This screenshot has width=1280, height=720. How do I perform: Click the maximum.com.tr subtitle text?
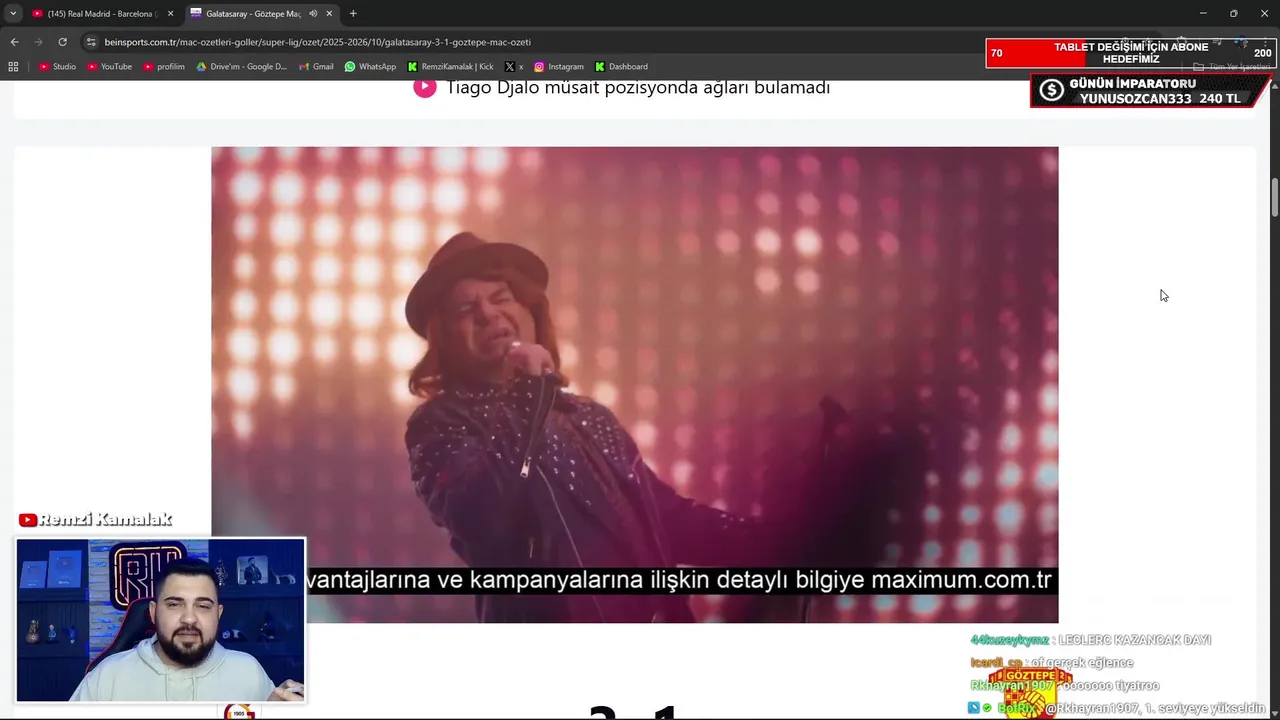pyautogui.click(x=961, y=580)
